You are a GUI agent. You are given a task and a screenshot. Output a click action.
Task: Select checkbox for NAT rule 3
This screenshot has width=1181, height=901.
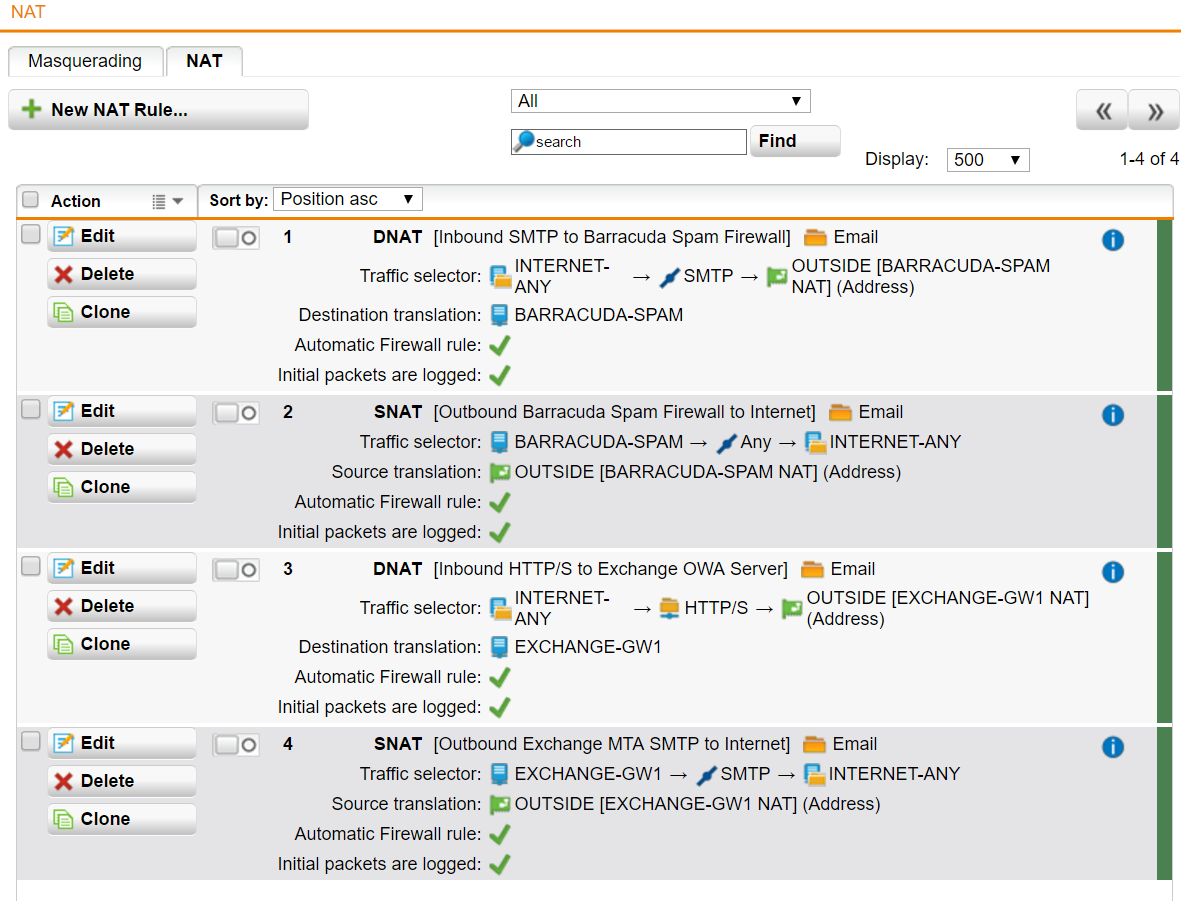click(30, 566)
